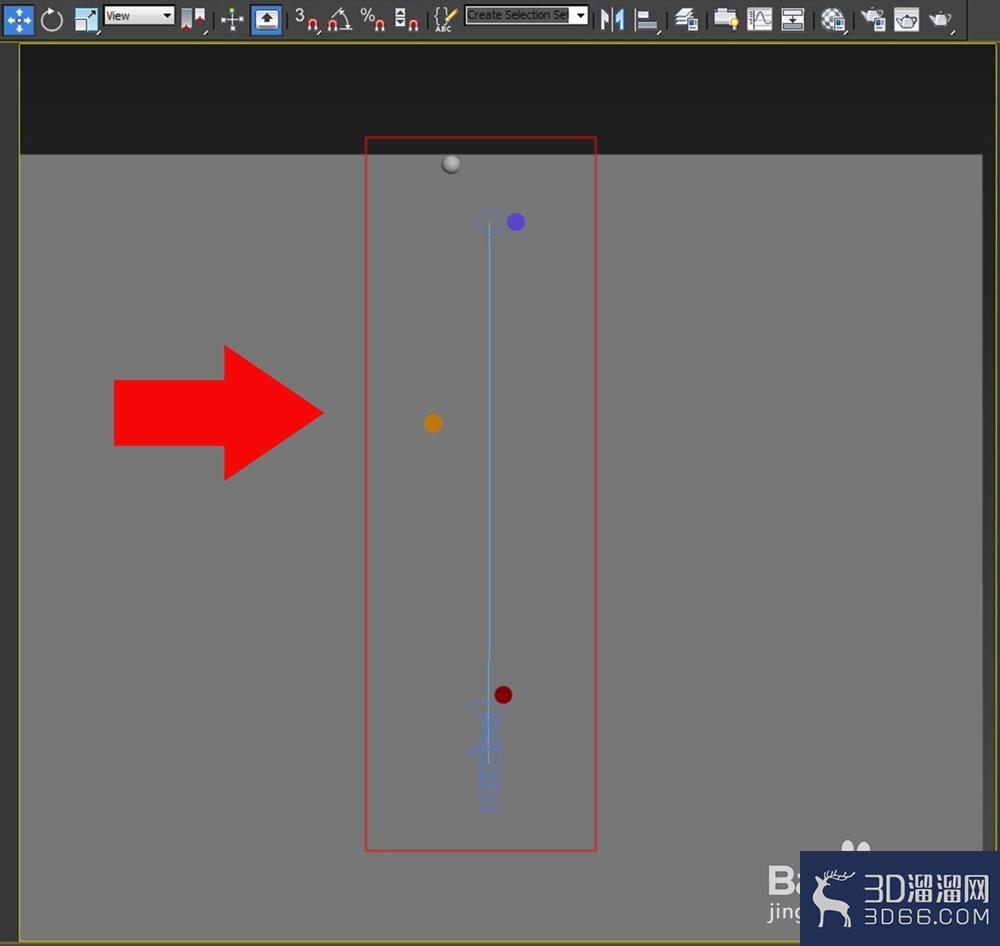
Task: Click the Render Production teapot icon
Action: click(940, 20)
